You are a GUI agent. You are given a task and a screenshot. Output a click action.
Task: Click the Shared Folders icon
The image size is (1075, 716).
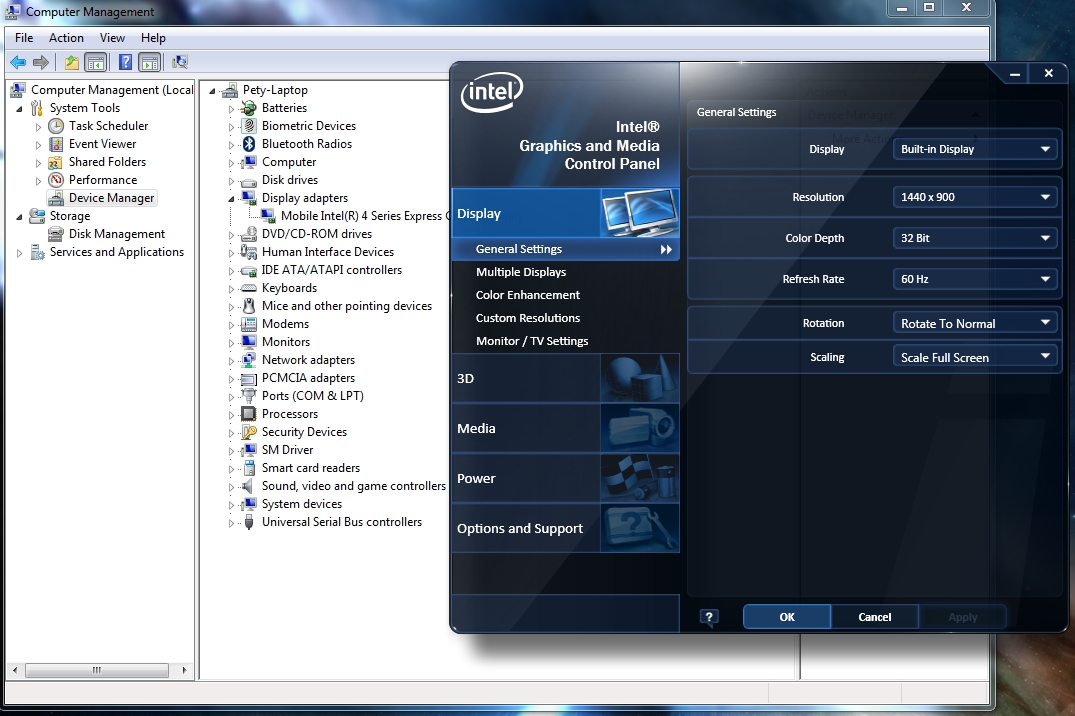(x=56, y=162)
